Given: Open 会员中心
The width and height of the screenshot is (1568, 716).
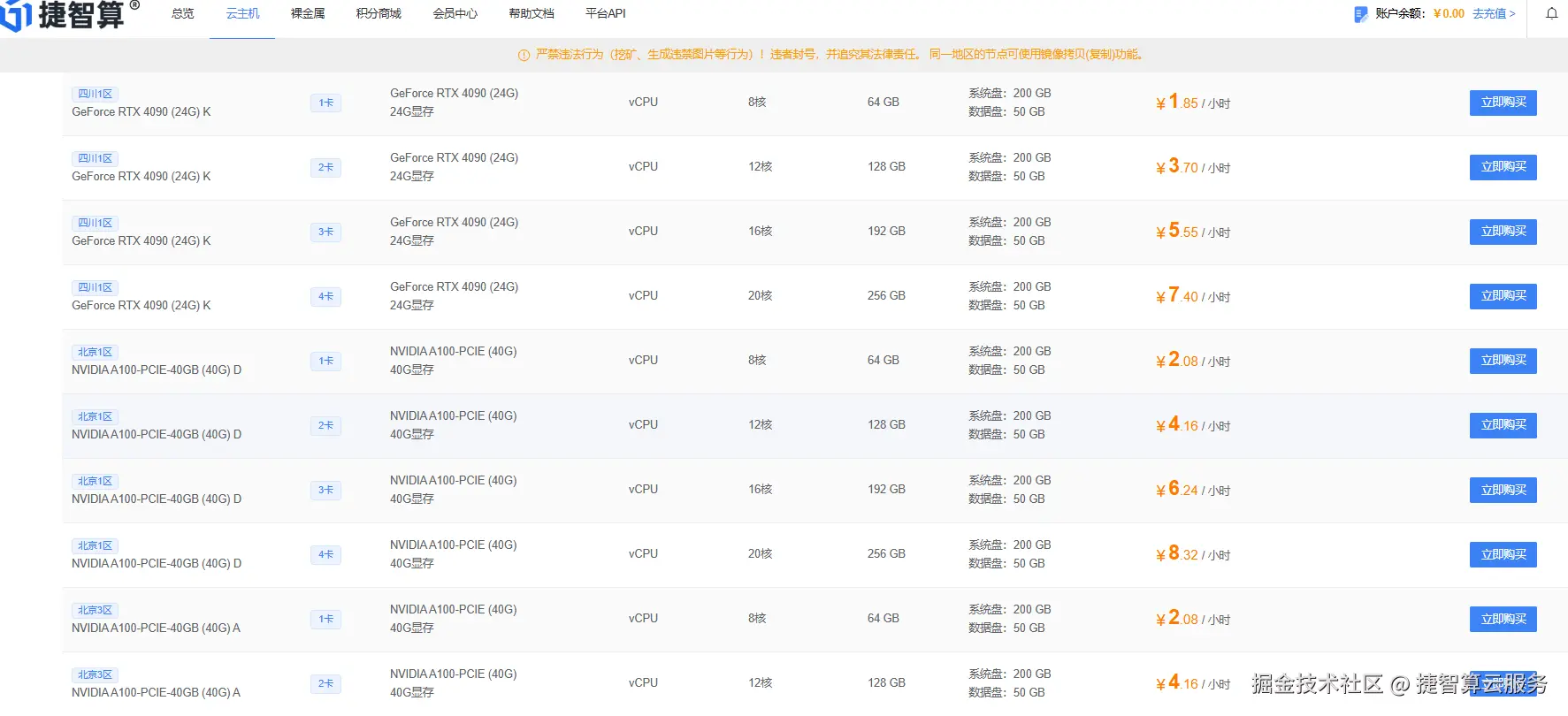Looking at the screenshot, I should 455,13.
